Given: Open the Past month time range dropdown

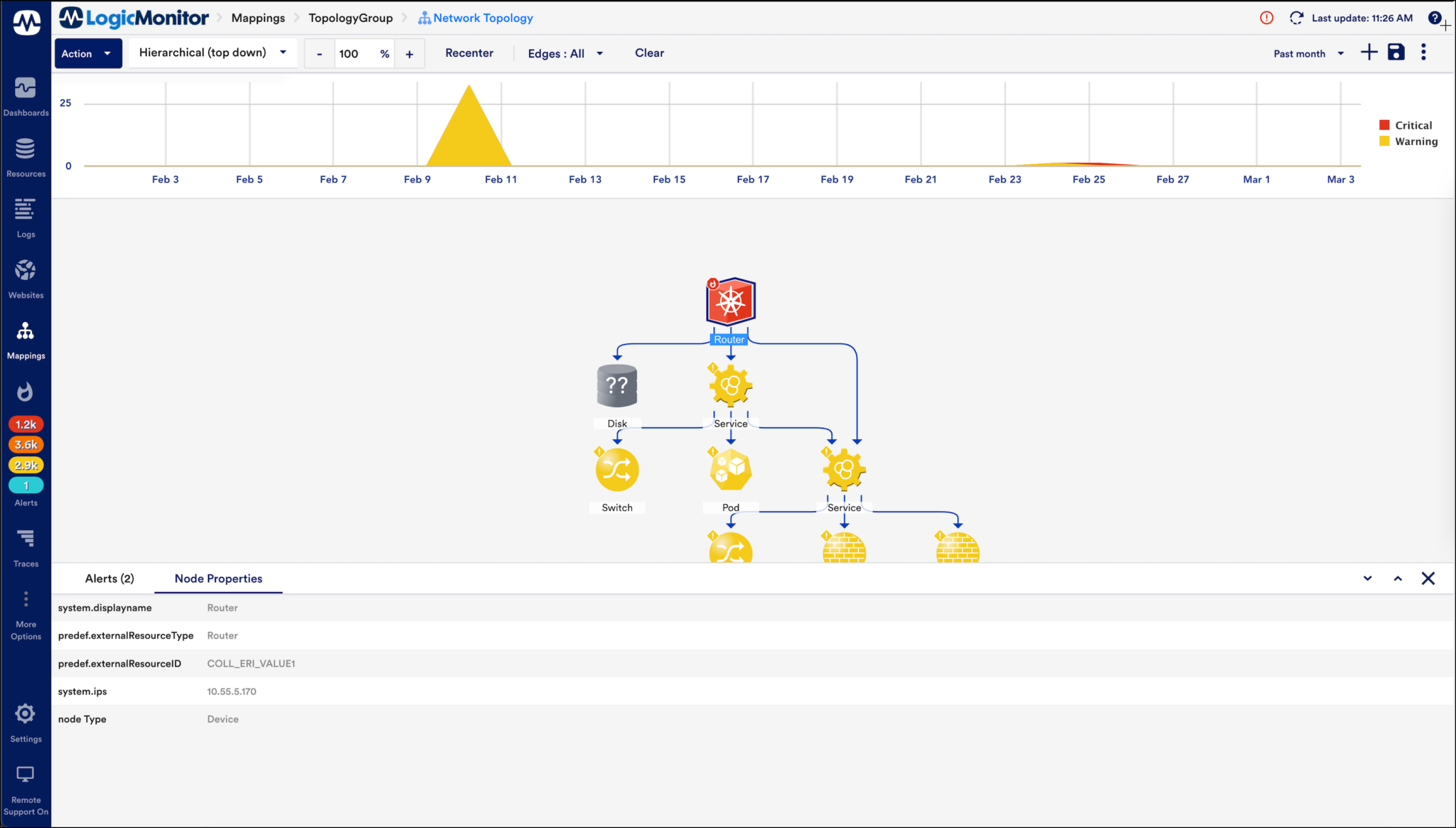Looking at the screenshot, I should [x=1308, y=53].
